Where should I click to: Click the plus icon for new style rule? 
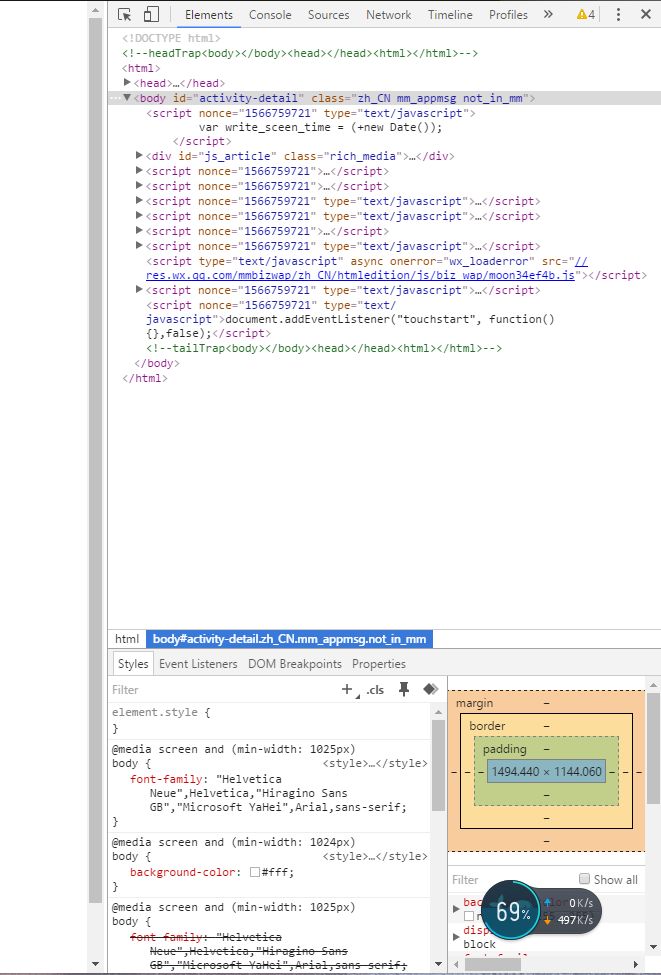[347, 690]
